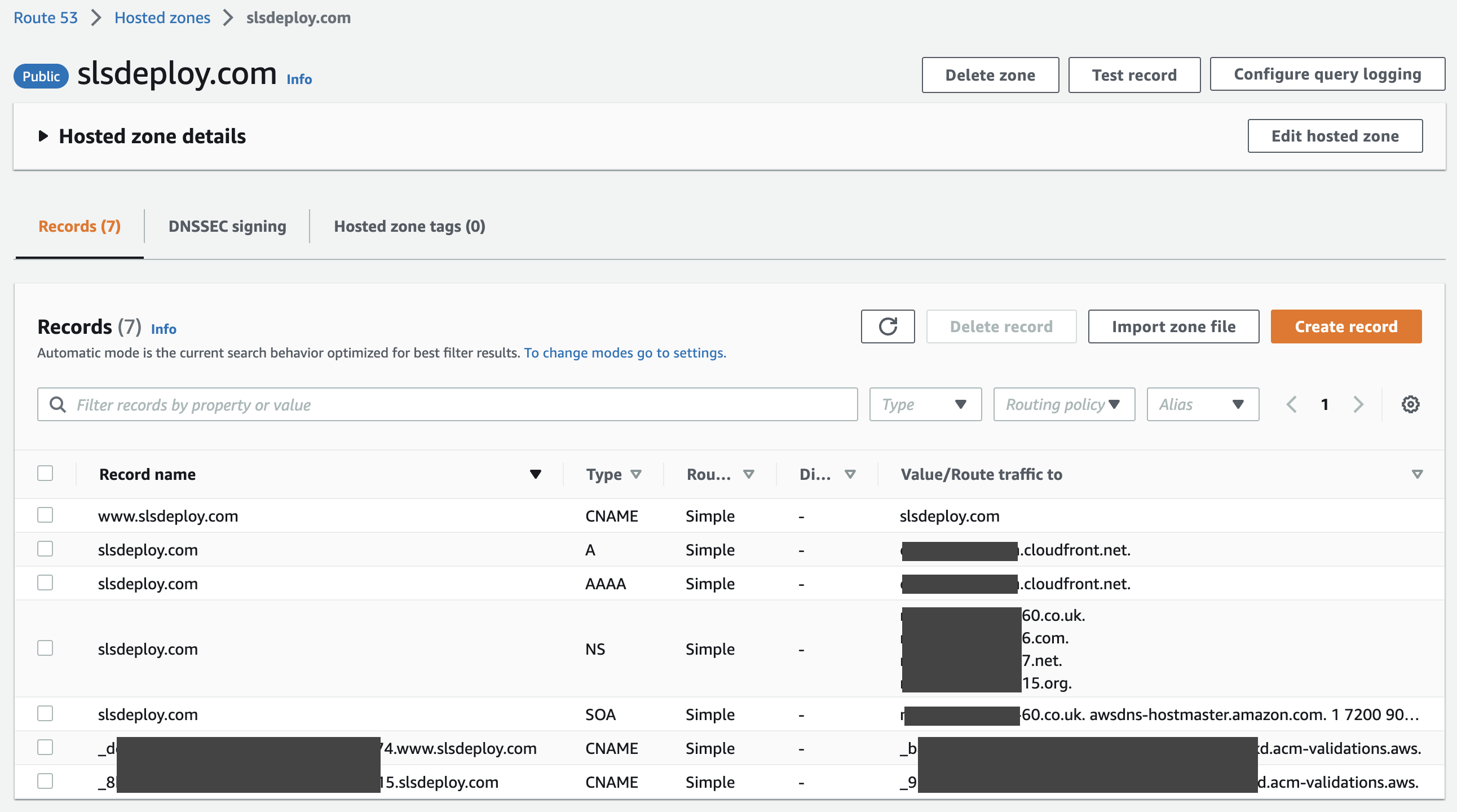
Task: Check the slsdeploy.com SOA record
Action: pos(45,713)
